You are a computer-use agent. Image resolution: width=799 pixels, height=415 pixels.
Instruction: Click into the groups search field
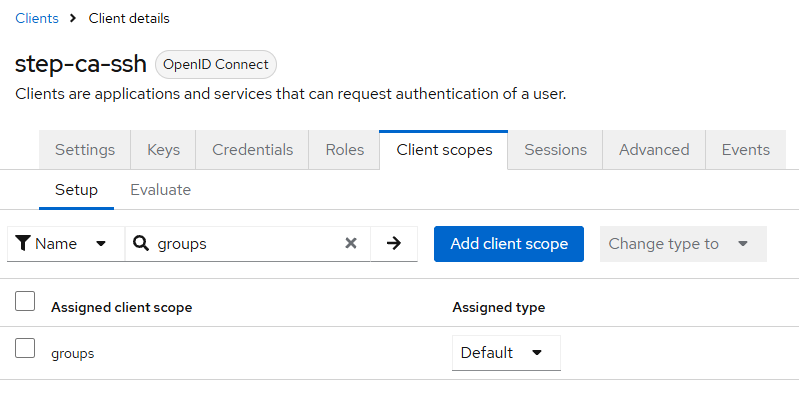(245, 243)
